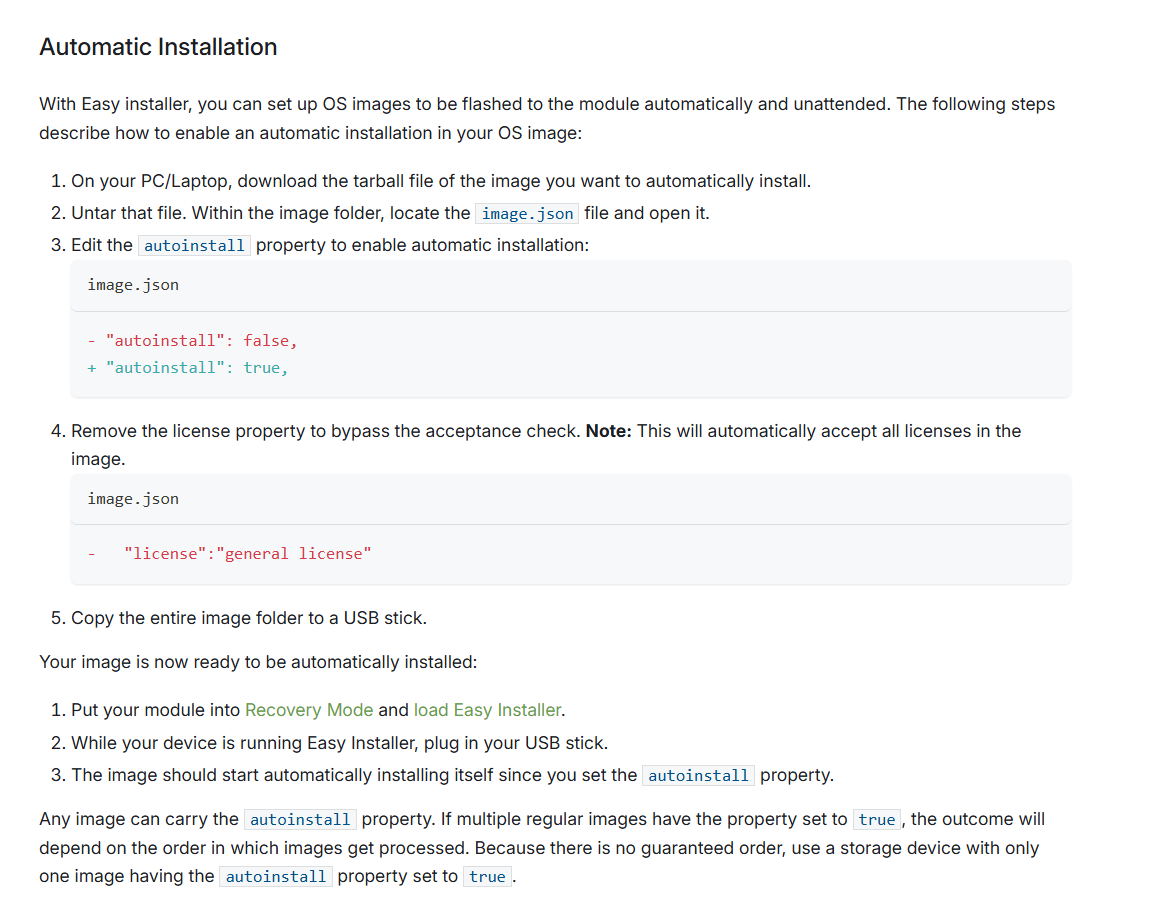The image size is (1164, 908).
Task: Select the removed "license":"general license" line
Action: [x=247, y=554]
